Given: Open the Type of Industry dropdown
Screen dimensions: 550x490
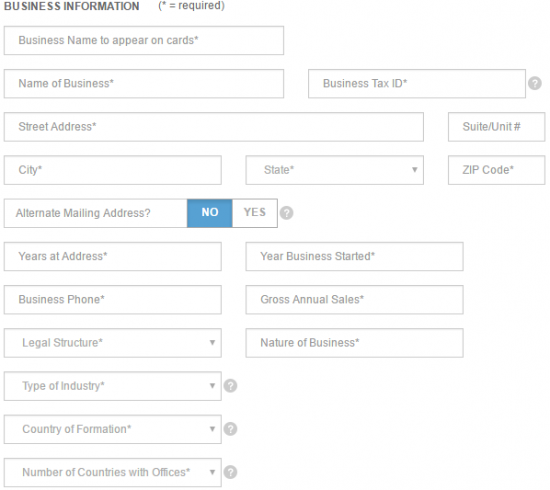Looking at the screenshot, I should click(113, 386).
